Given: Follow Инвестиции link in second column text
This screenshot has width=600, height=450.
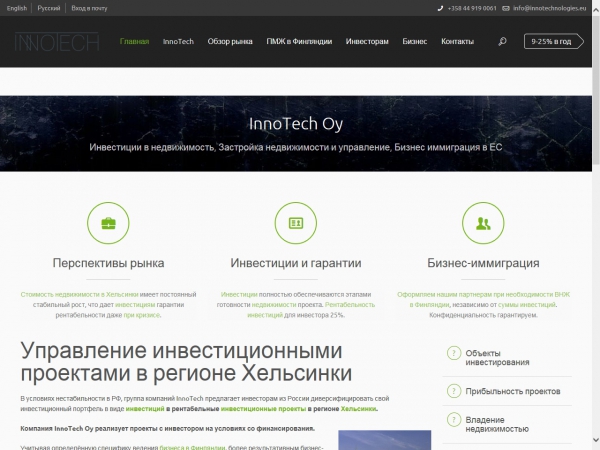Looking at the screenshot, I should pos(239,294).
